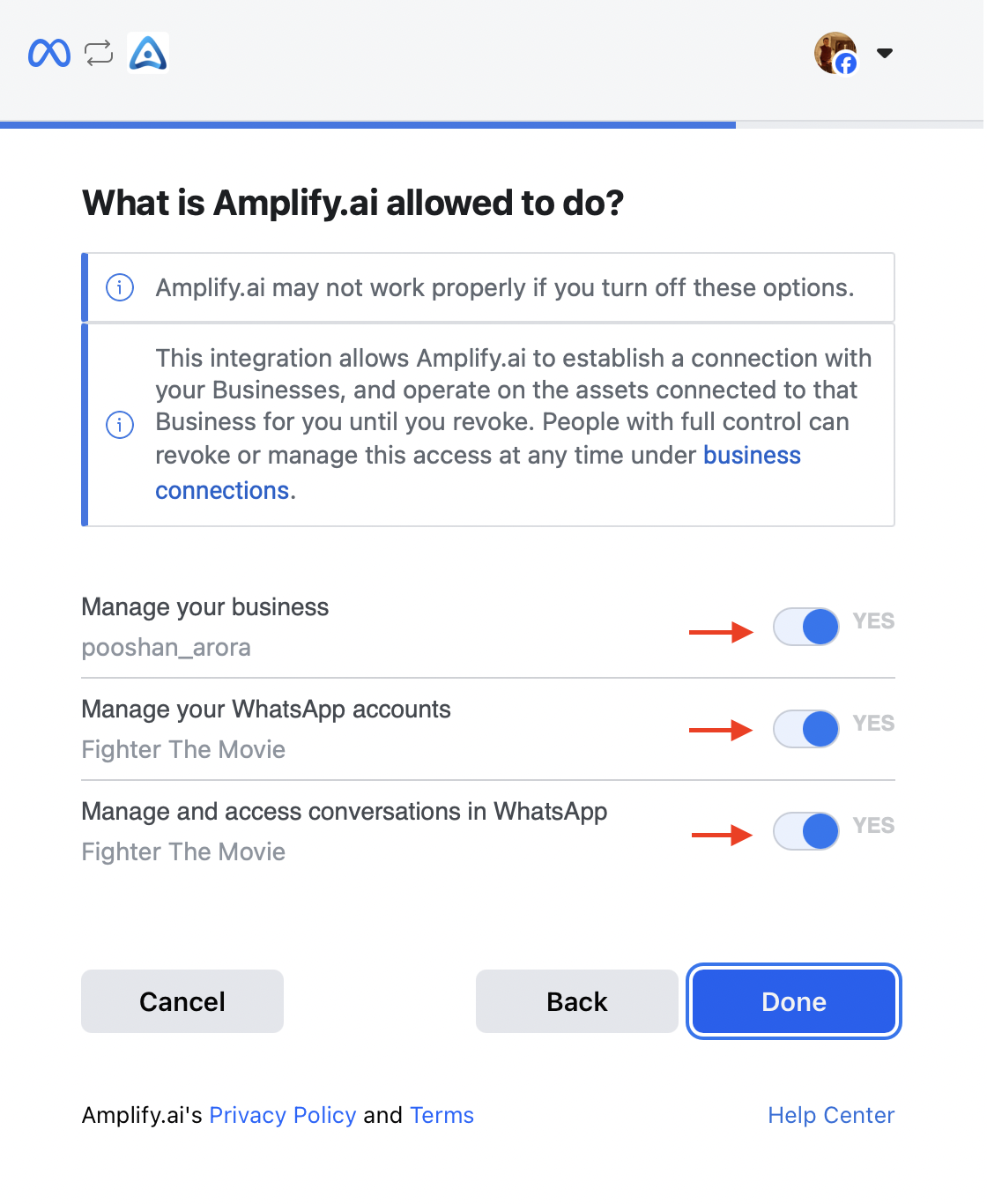This screenshot has height=1204, width=987.
Task: Click the blue progress bar
Action: point(367,125)
